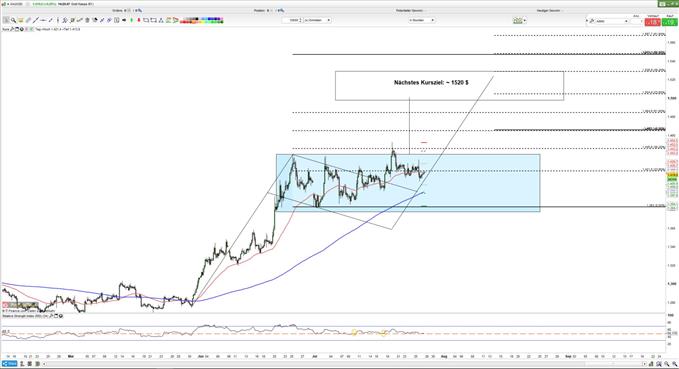
Task: Open RSI indicator settings wrench icon
Action: 51,316
